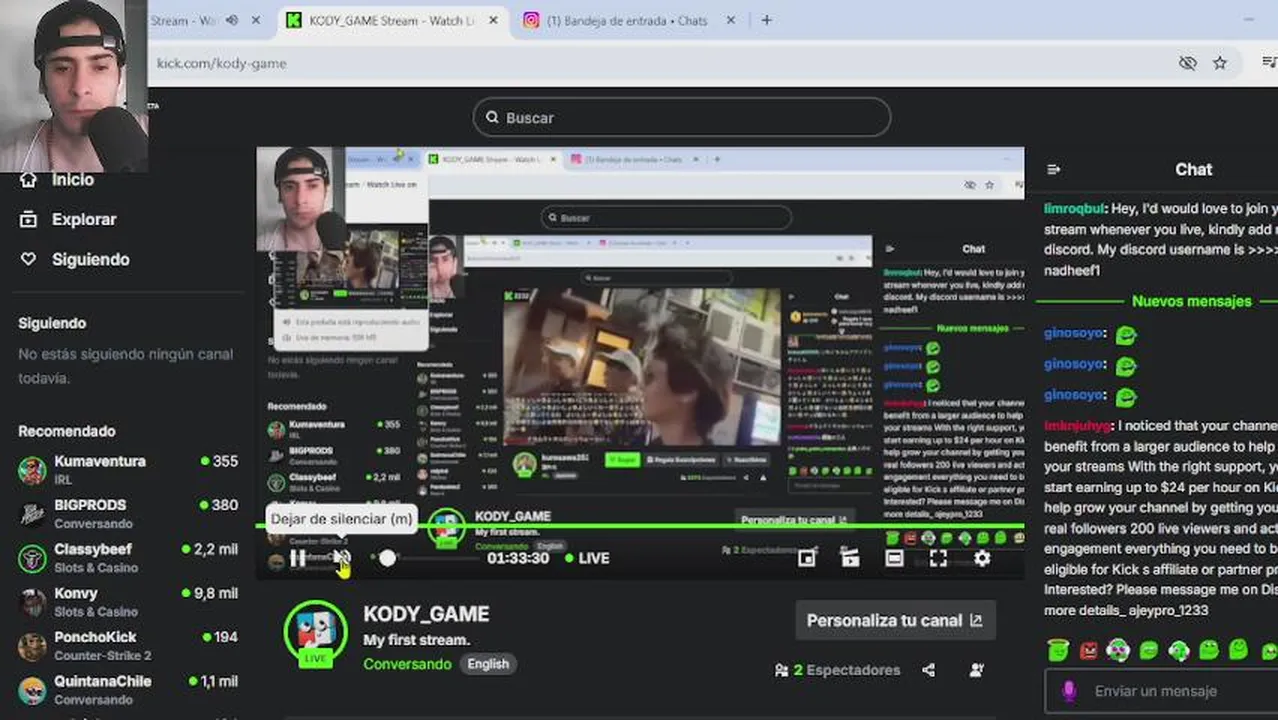Click the kick.com/kody-game address bar
1278x720 pixels.
[x=222, y=63]
